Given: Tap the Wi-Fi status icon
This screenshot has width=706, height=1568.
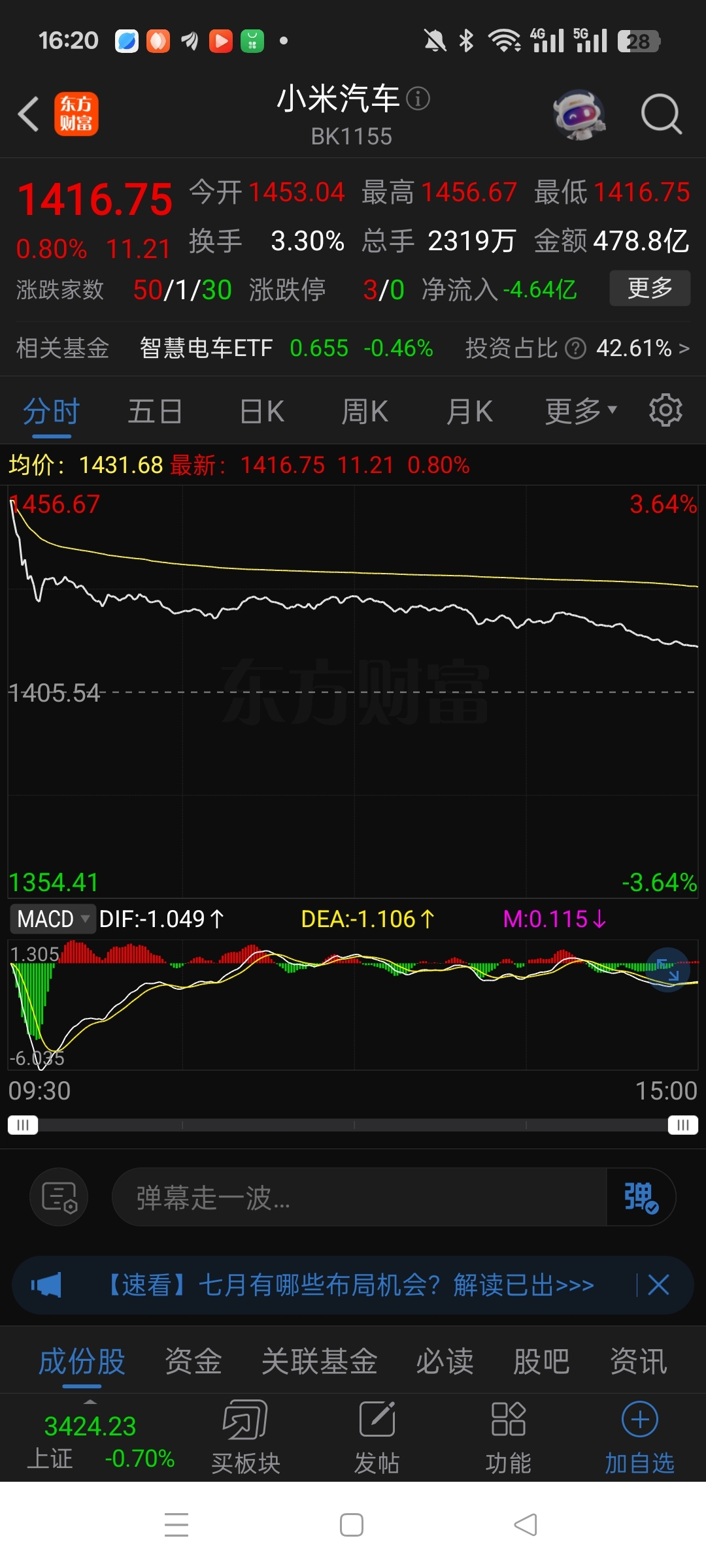Looking at the screenshot, I should (504, 41).
